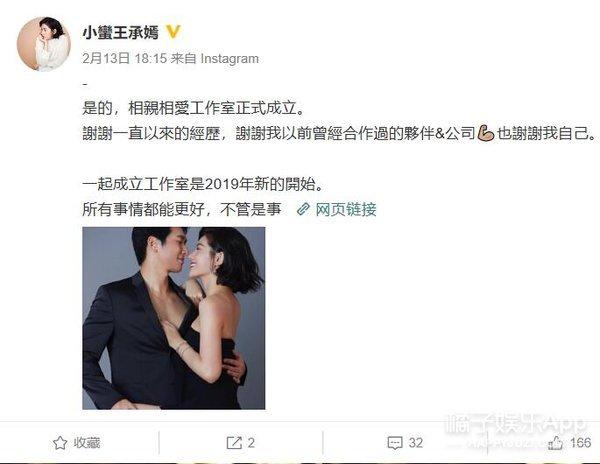Screen dimensions: 600x464
Task: Click the comment bubble icon
Action: point(395,443)
